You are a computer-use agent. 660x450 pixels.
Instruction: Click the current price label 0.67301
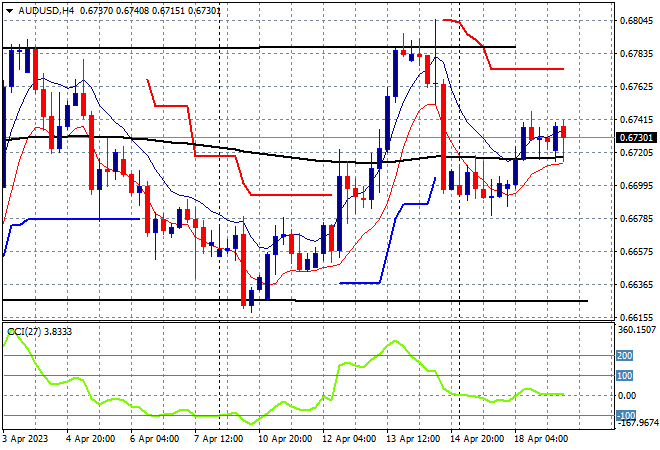coord(636,138)
